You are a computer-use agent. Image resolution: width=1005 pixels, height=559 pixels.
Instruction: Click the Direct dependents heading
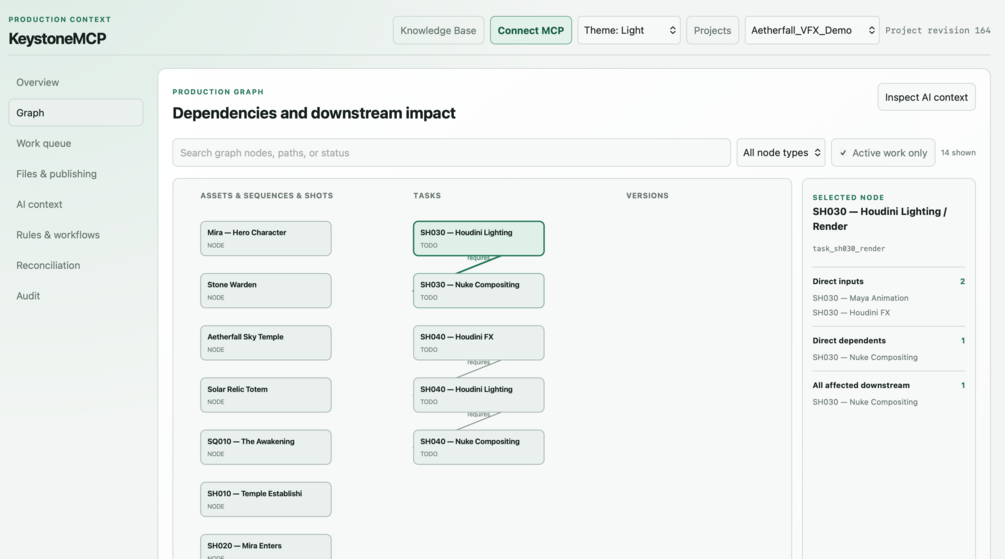click(x=849, y=340)
